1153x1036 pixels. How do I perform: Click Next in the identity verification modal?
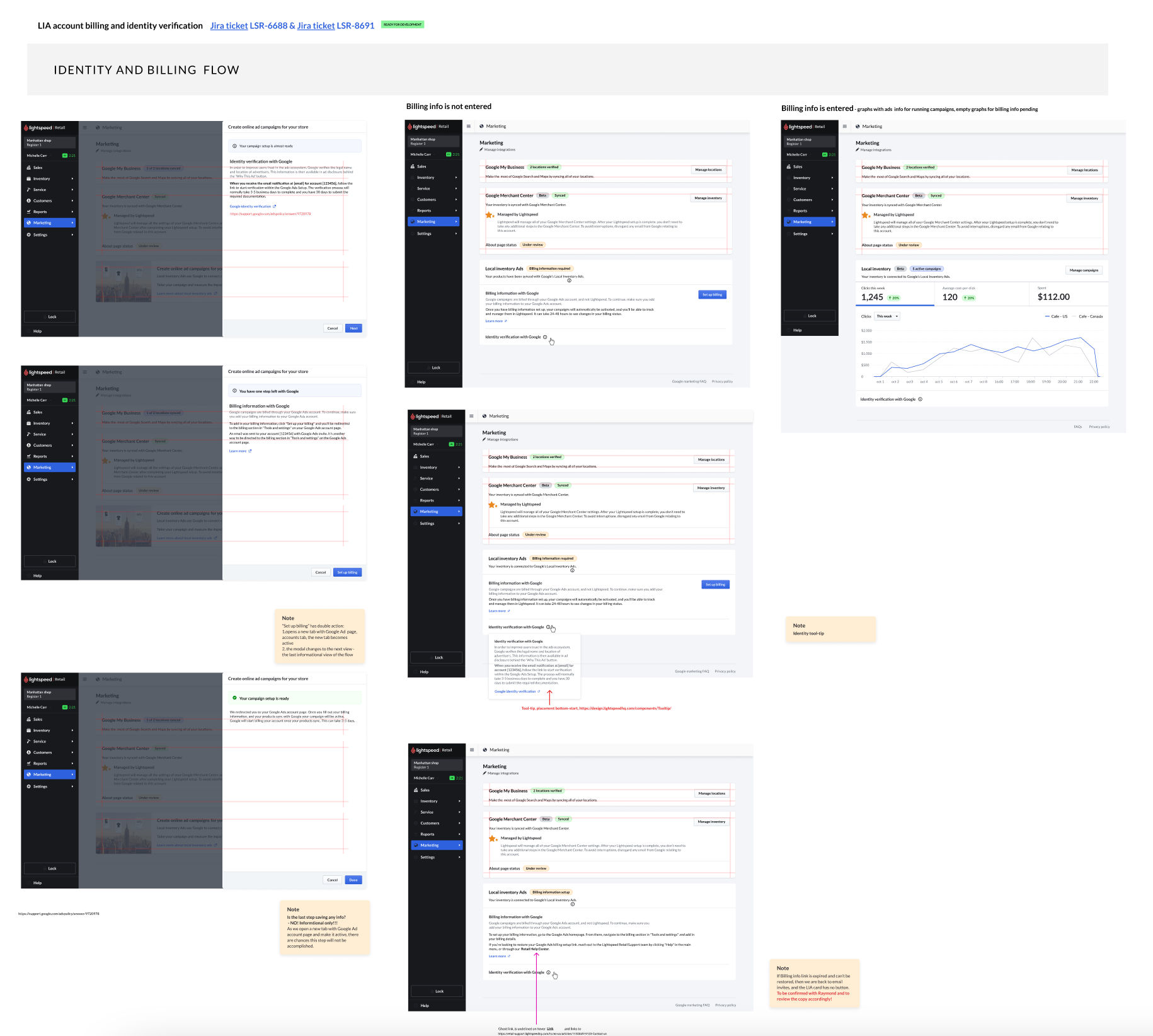point(353,328)
